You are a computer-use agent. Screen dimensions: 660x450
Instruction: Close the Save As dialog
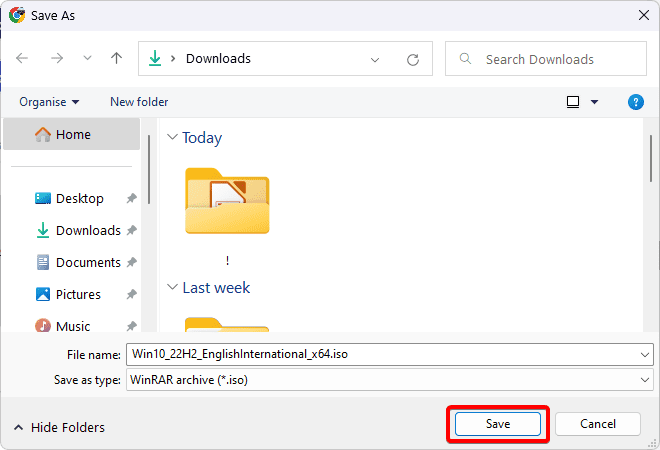(x=644, y=15)
